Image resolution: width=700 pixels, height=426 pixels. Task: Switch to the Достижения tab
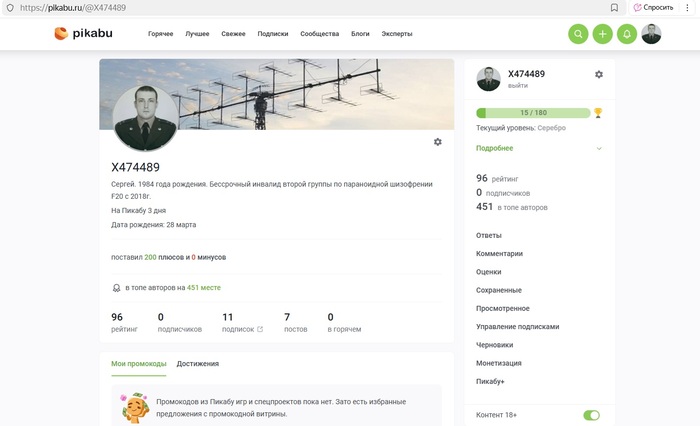point(198,364)
